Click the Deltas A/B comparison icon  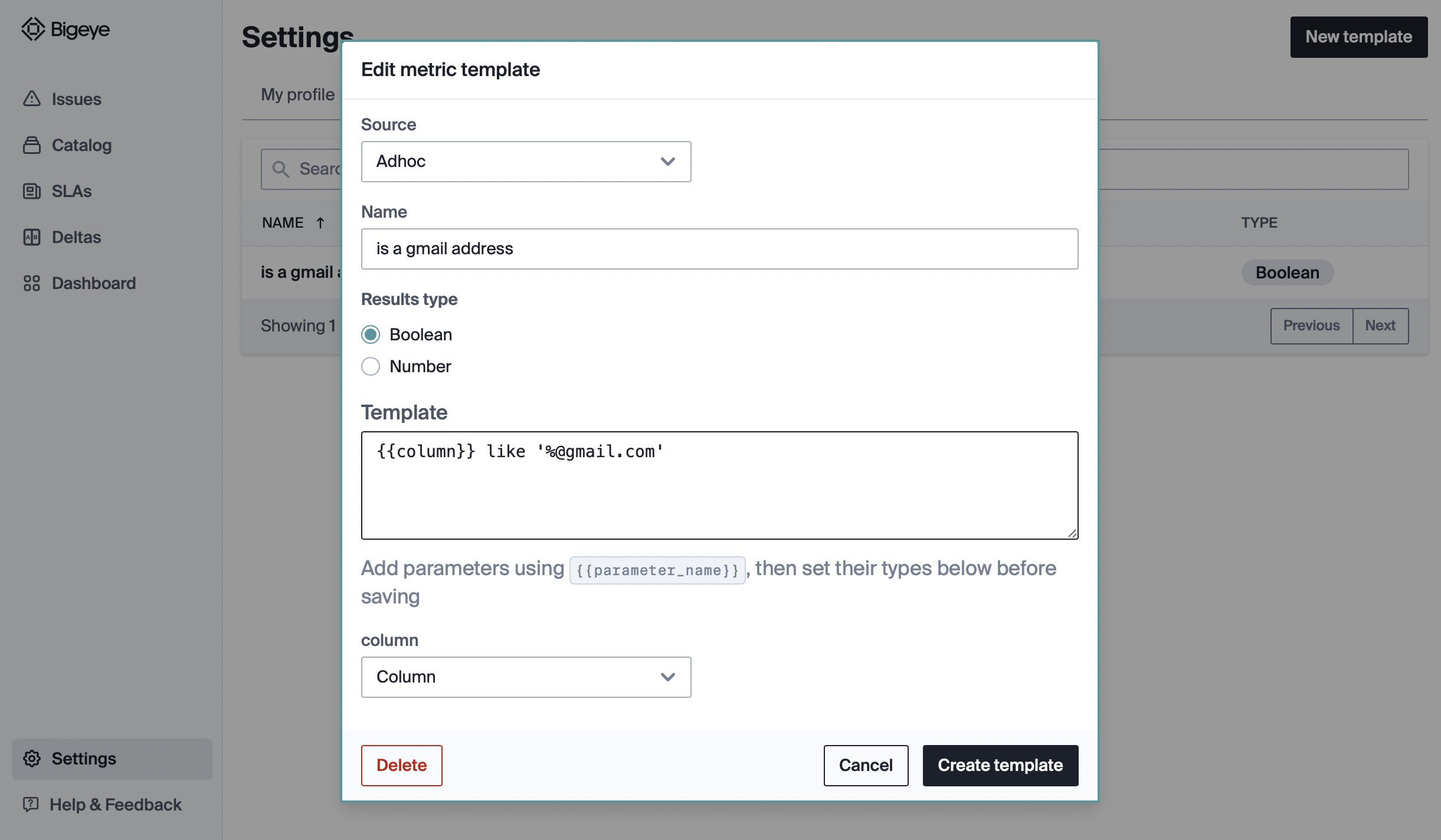point(32,237)
